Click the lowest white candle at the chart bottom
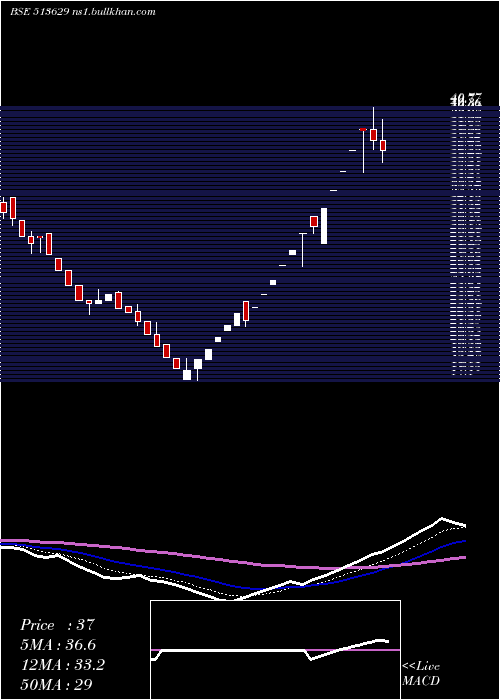500x700 pixels. point(187,375)
